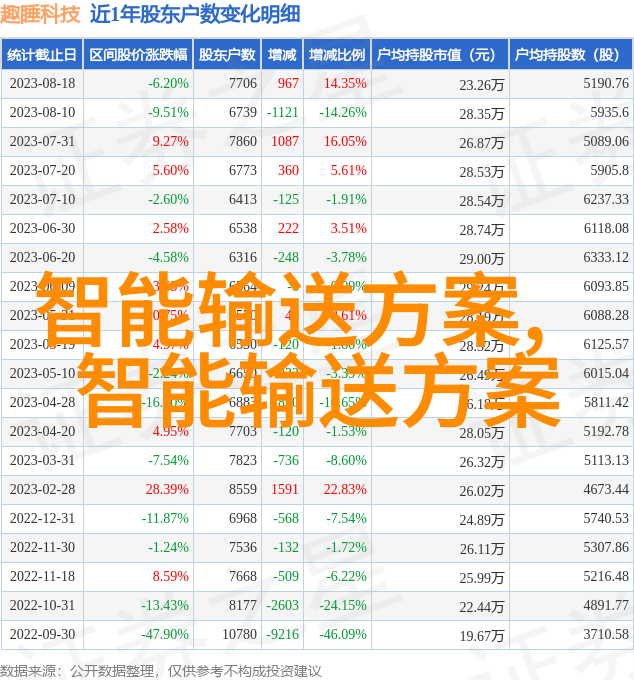This screenshot has width=634, height=680.
Task: Select the 股东户数 column header
Action: [227, 55]
